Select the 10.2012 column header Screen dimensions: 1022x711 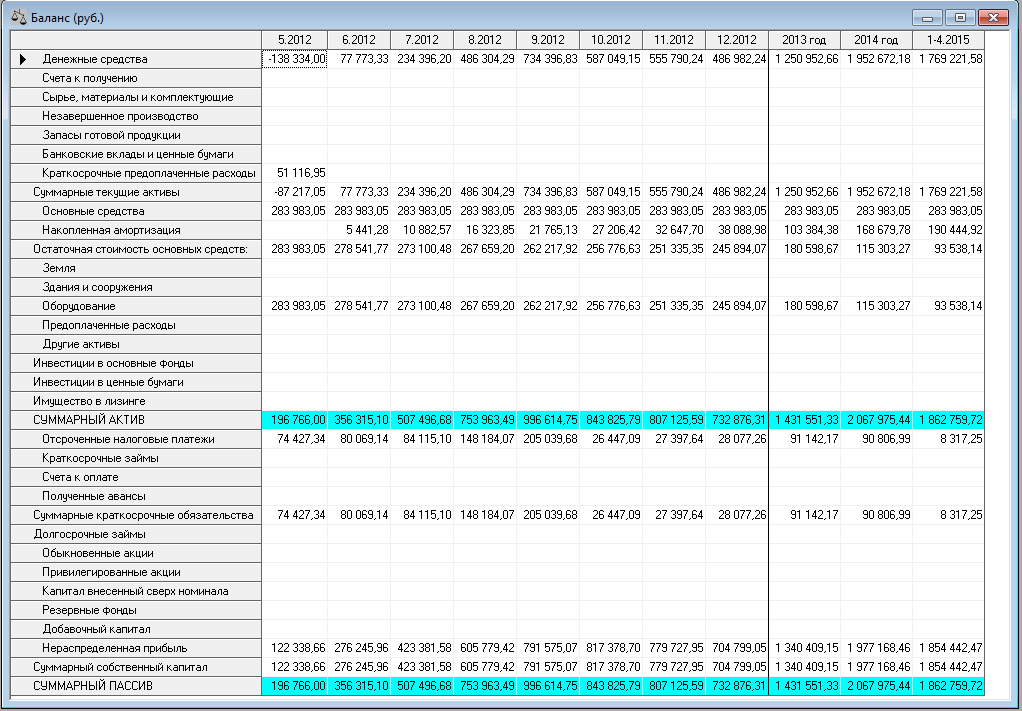[611, 40]
